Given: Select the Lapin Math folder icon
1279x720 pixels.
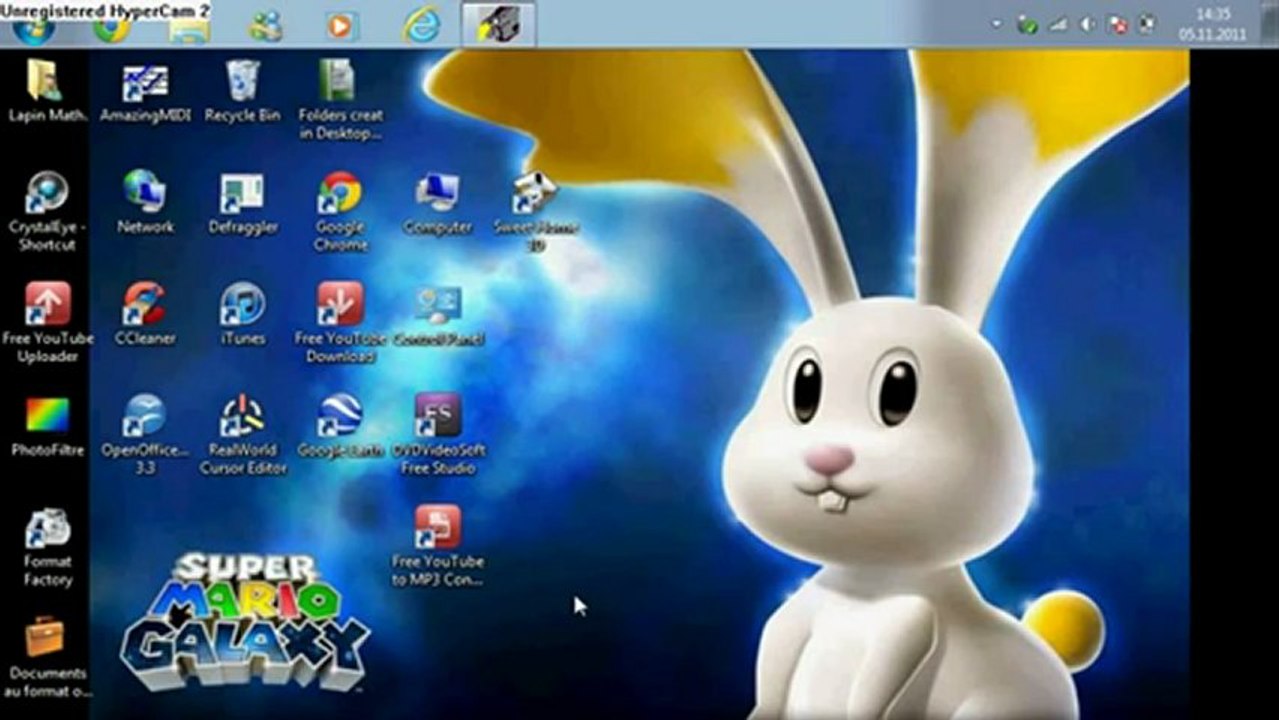Looking at the screenshot, I should [46, 91].
